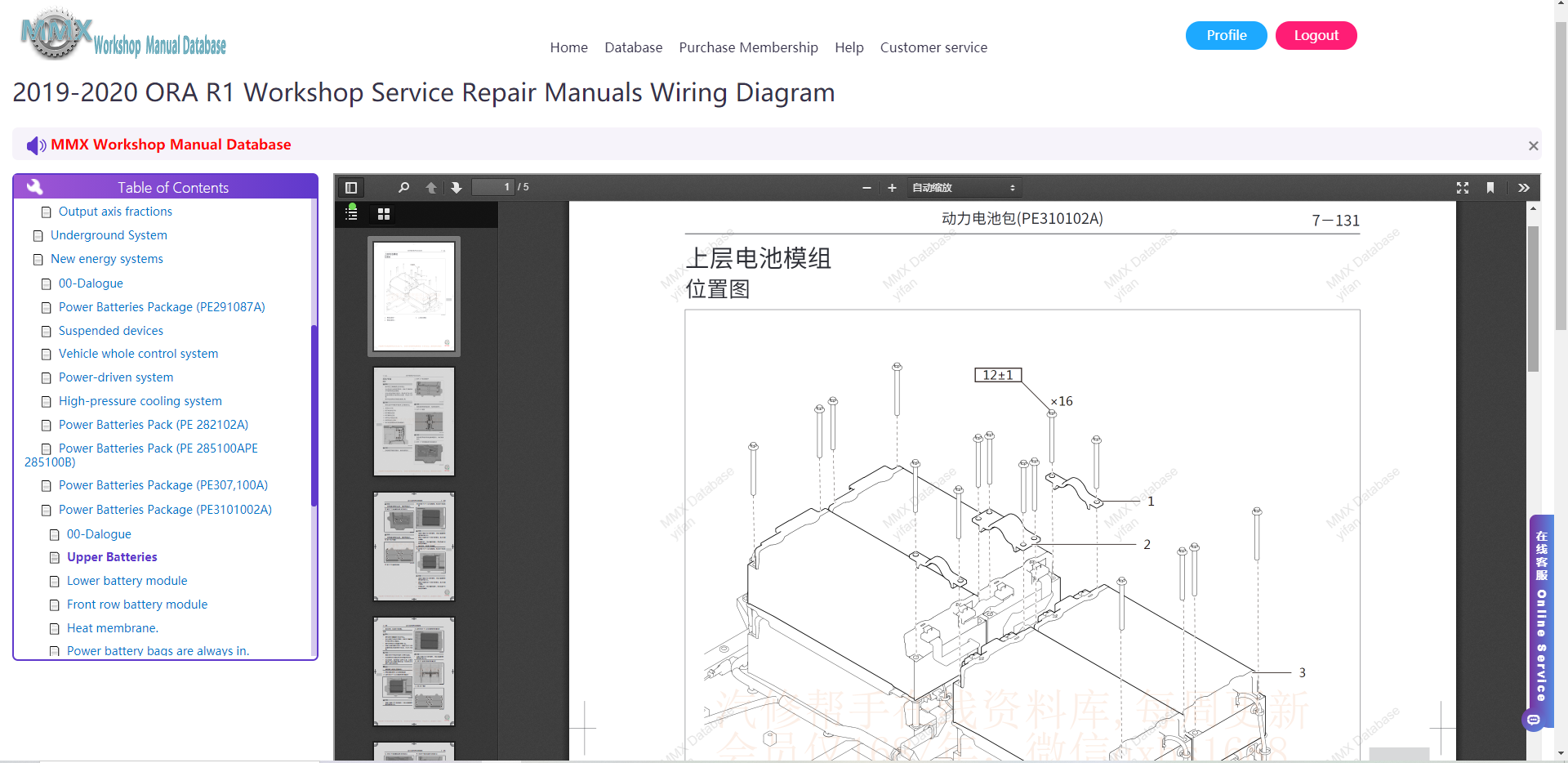Click the PDF bookmark icon
The height and width of the screenshot is (763, 1568).
(x=1490, y=187)
